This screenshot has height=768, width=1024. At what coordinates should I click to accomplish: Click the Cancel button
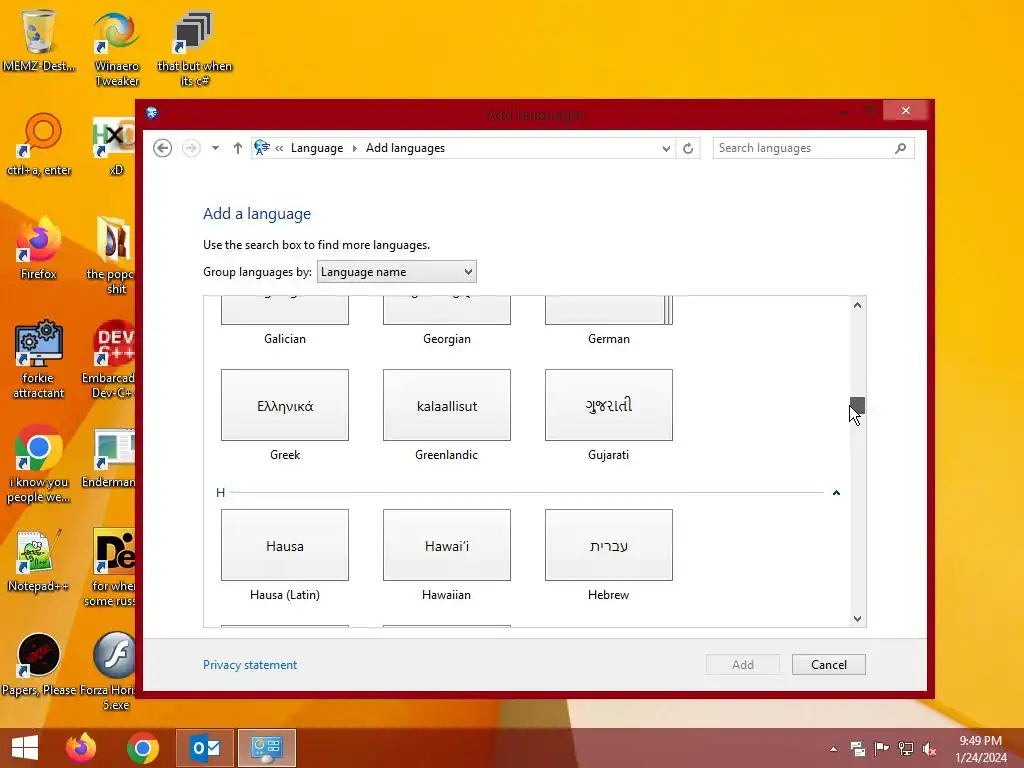click(x=829, y=665)
